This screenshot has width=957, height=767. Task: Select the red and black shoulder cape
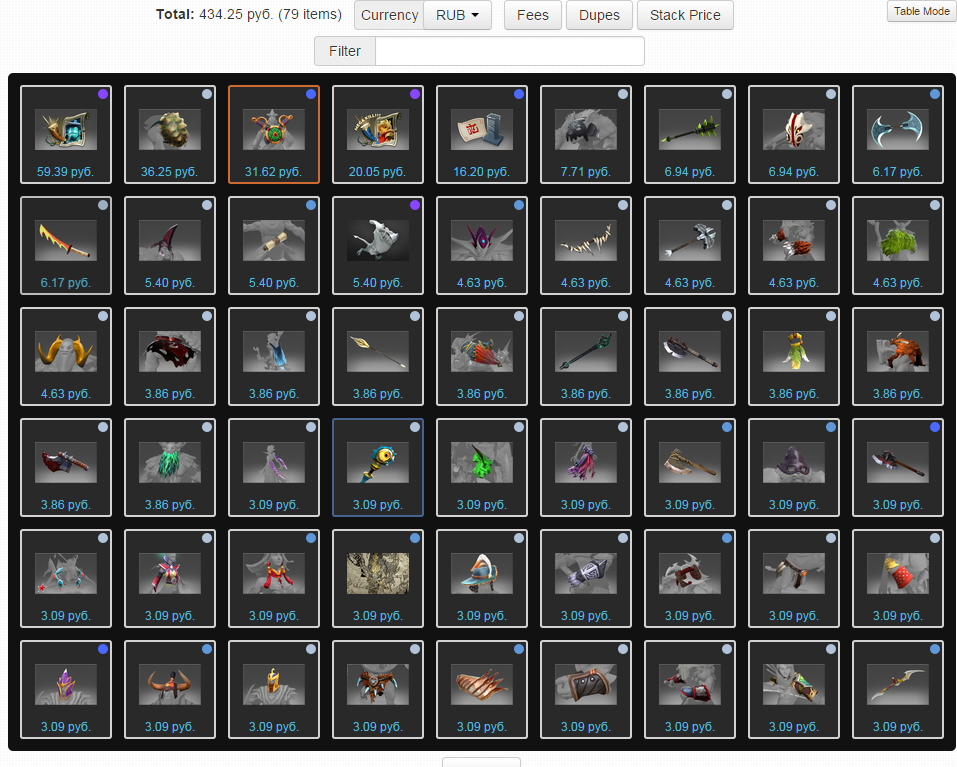point(170,356)
